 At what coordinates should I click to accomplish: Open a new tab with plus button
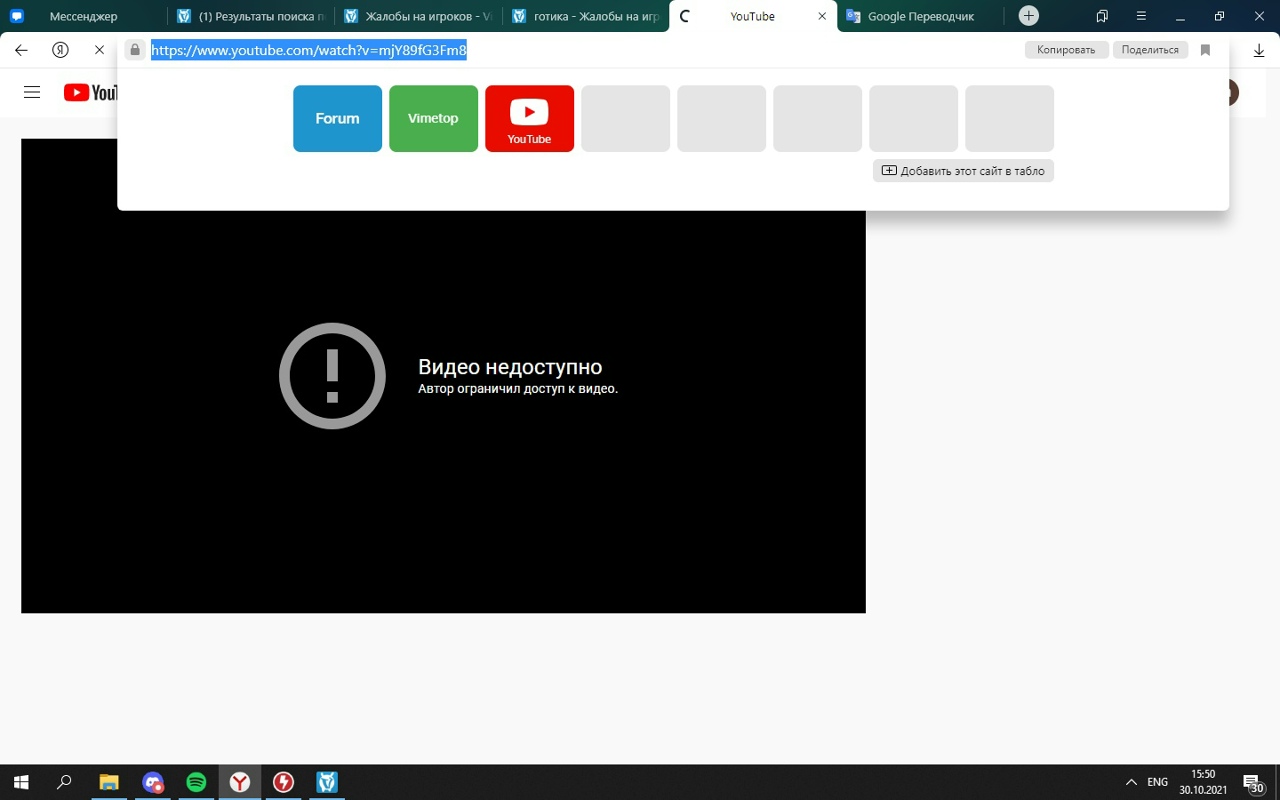tap(1028, 16)
